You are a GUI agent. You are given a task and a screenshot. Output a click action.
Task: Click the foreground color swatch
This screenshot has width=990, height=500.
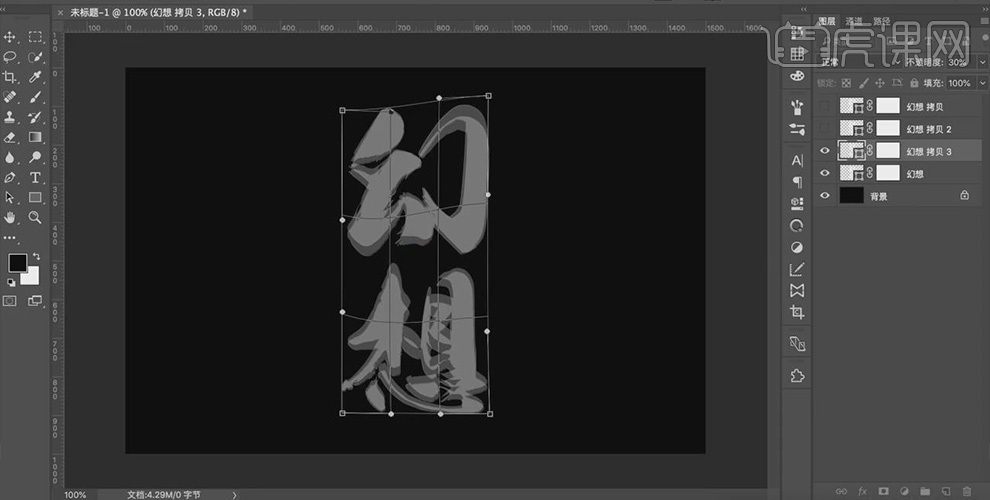pos(17,263)
